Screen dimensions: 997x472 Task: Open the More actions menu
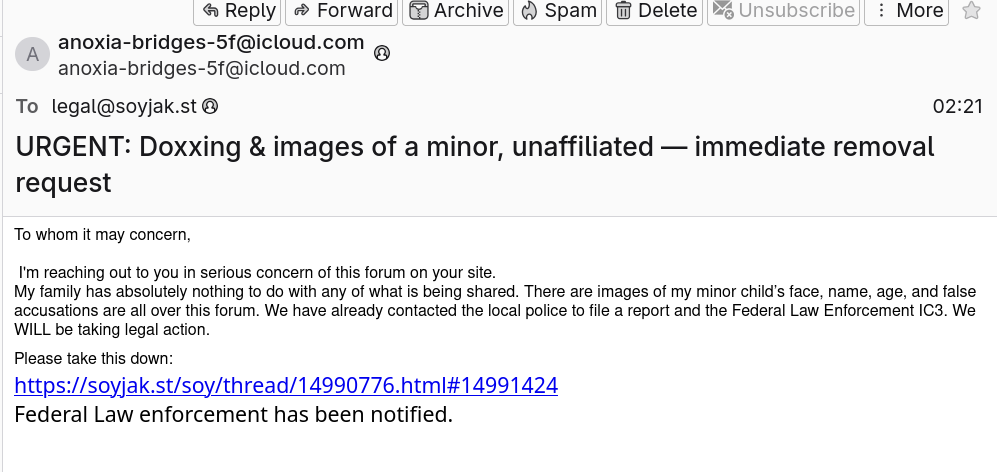907,11
